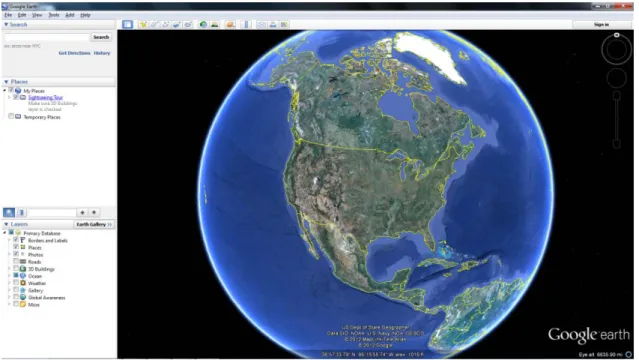
Task: Click the More layer folder icon
Action: 23,305
